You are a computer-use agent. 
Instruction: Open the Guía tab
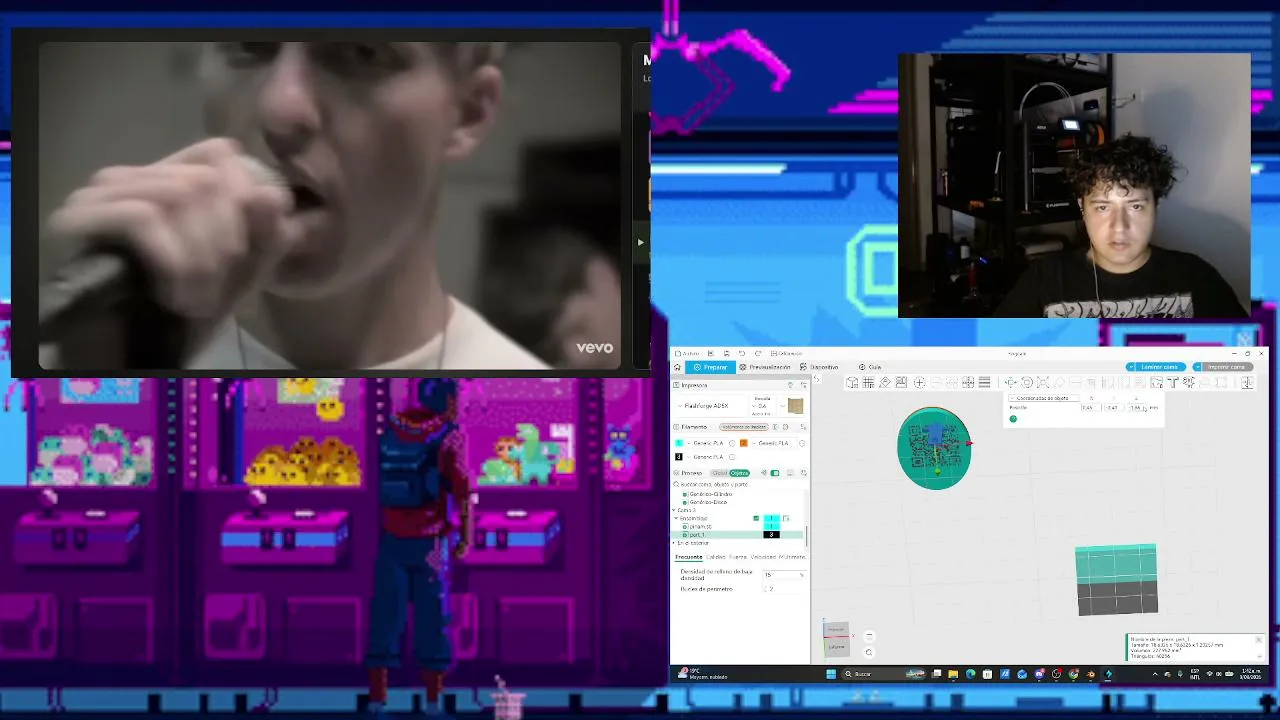[870, 367]
